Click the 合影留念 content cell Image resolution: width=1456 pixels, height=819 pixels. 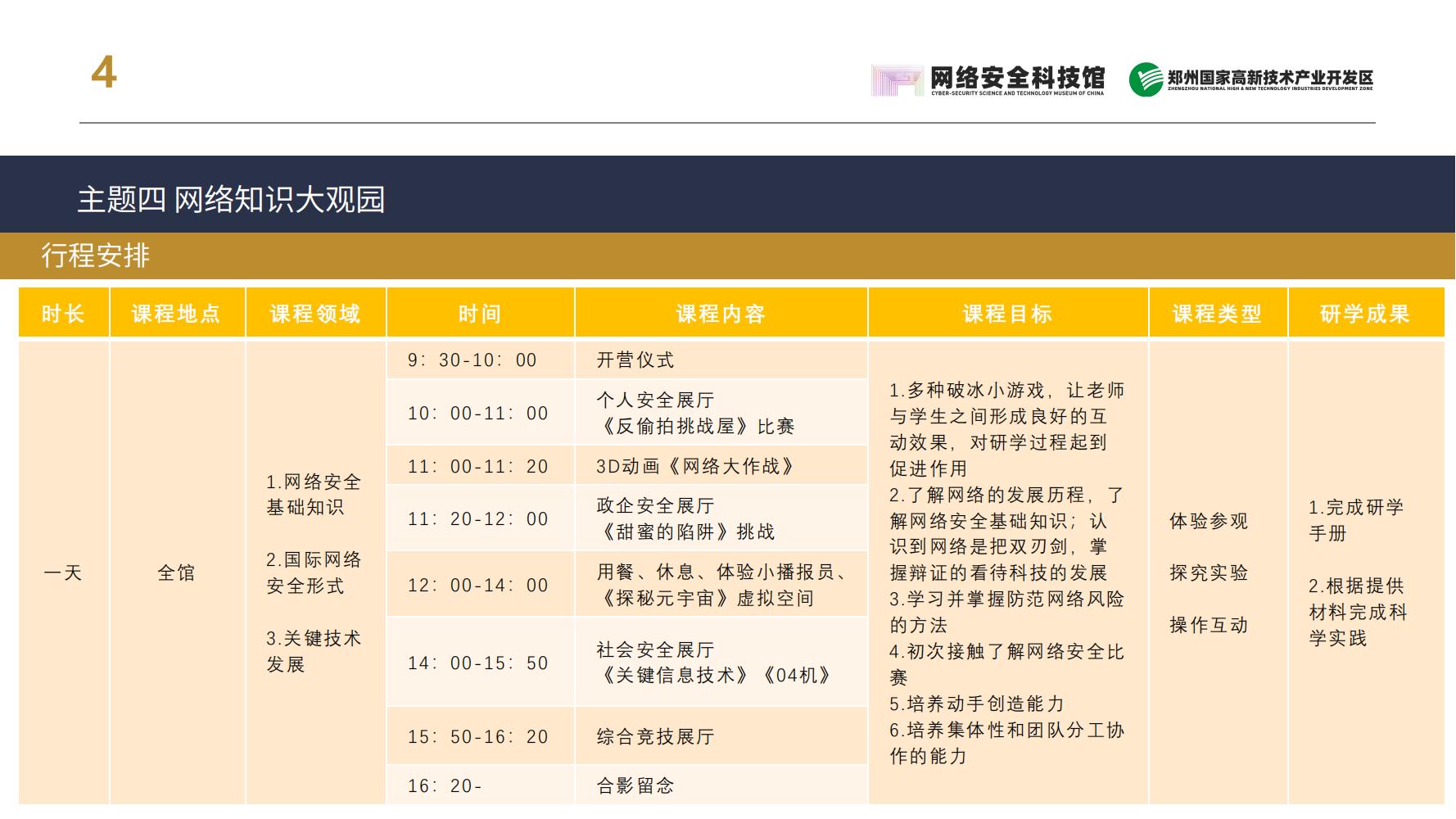pyautogui.click(x=721, y=785)
